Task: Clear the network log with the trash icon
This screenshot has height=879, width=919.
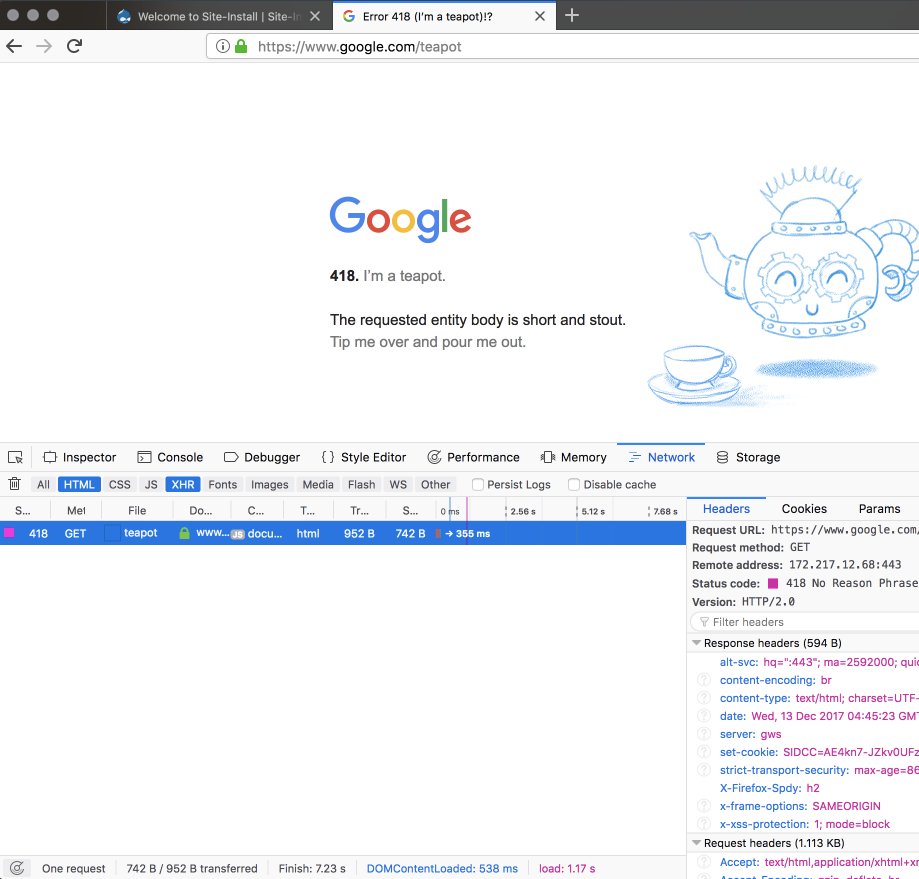Action: click(15, 484)
